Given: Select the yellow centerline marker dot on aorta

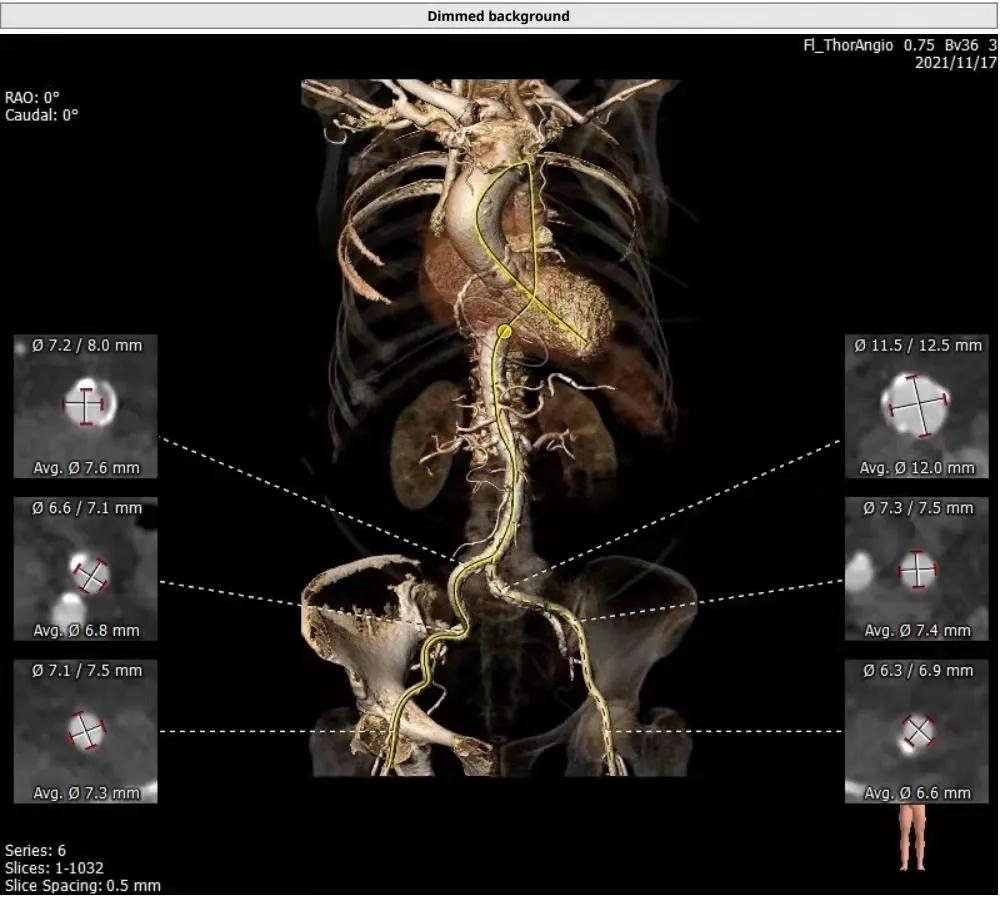Looking at the screenshot, I should tap(505, 330).
